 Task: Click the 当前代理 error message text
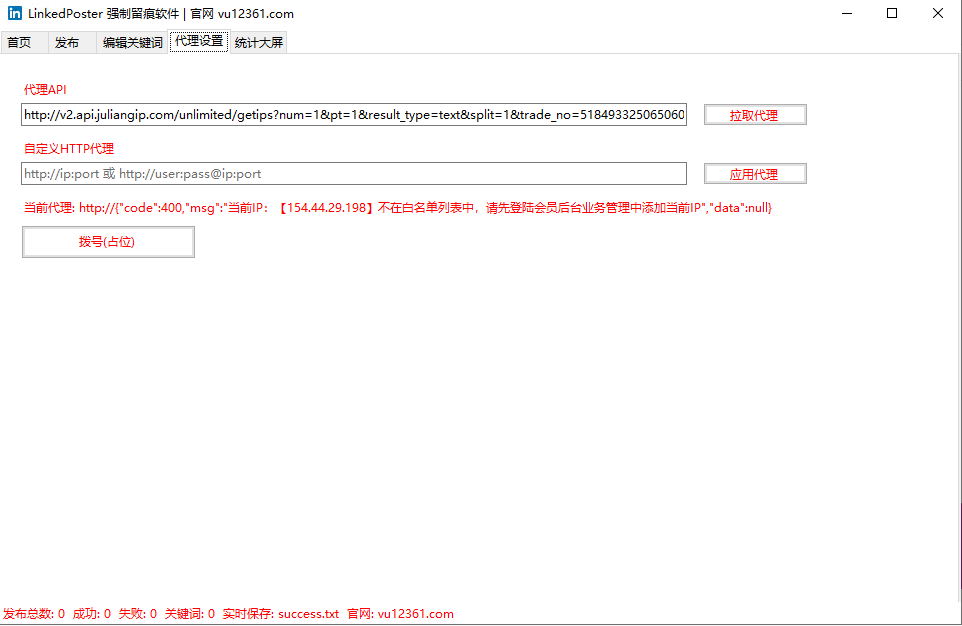tap(398, 208)
